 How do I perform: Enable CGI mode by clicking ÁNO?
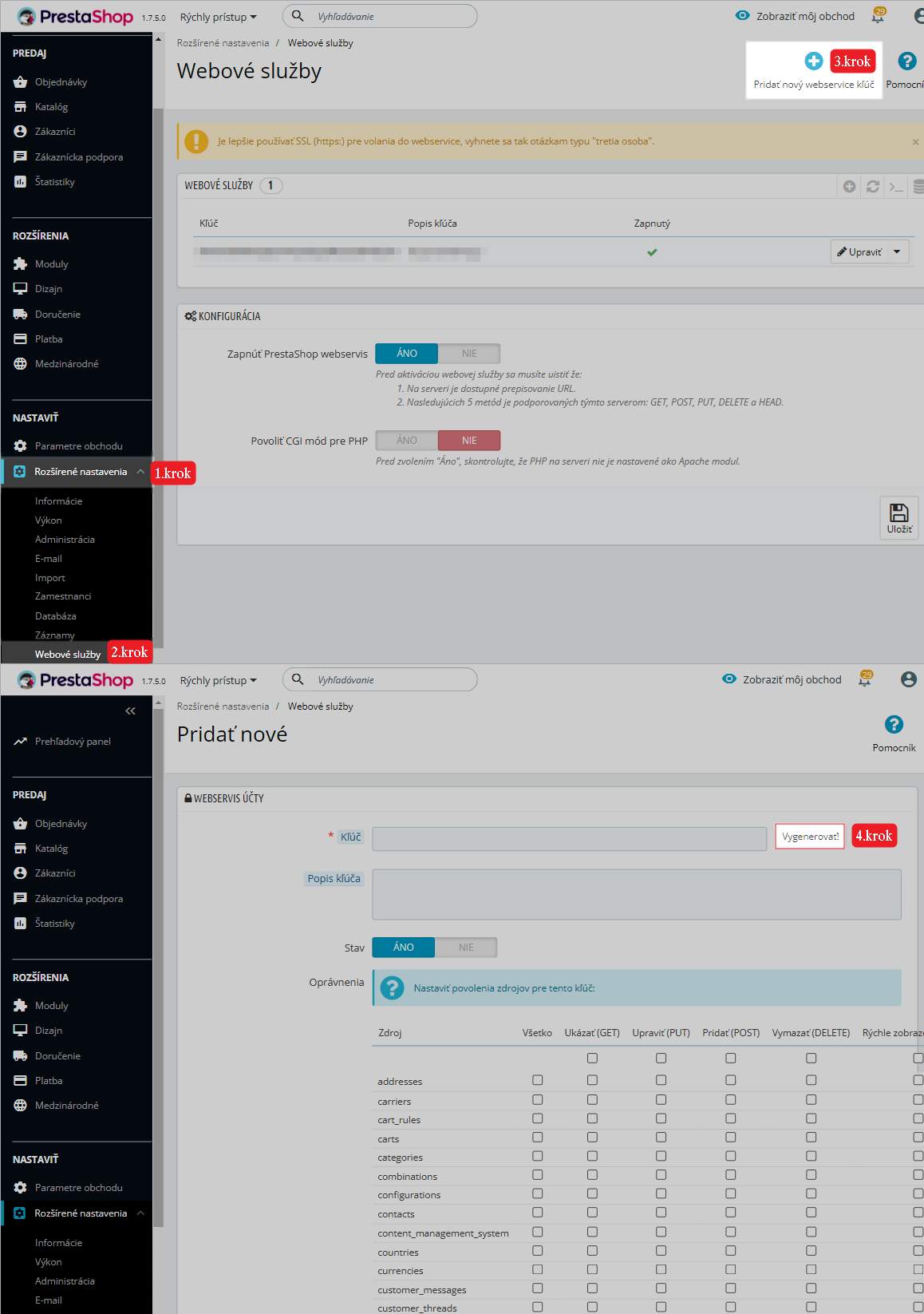407,441
